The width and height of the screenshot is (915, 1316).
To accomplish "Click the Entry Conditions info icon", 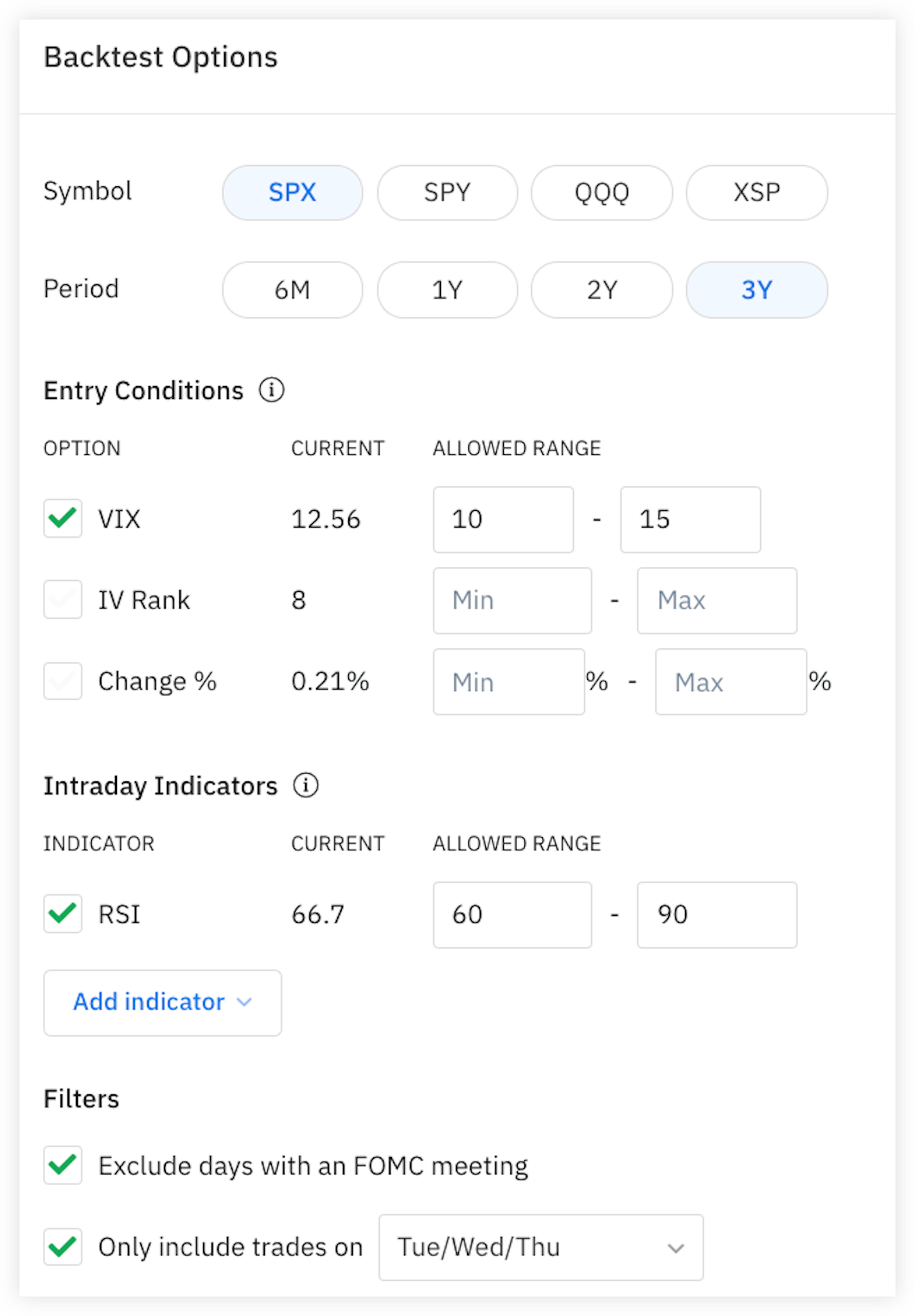I will [x=271, y=390].
